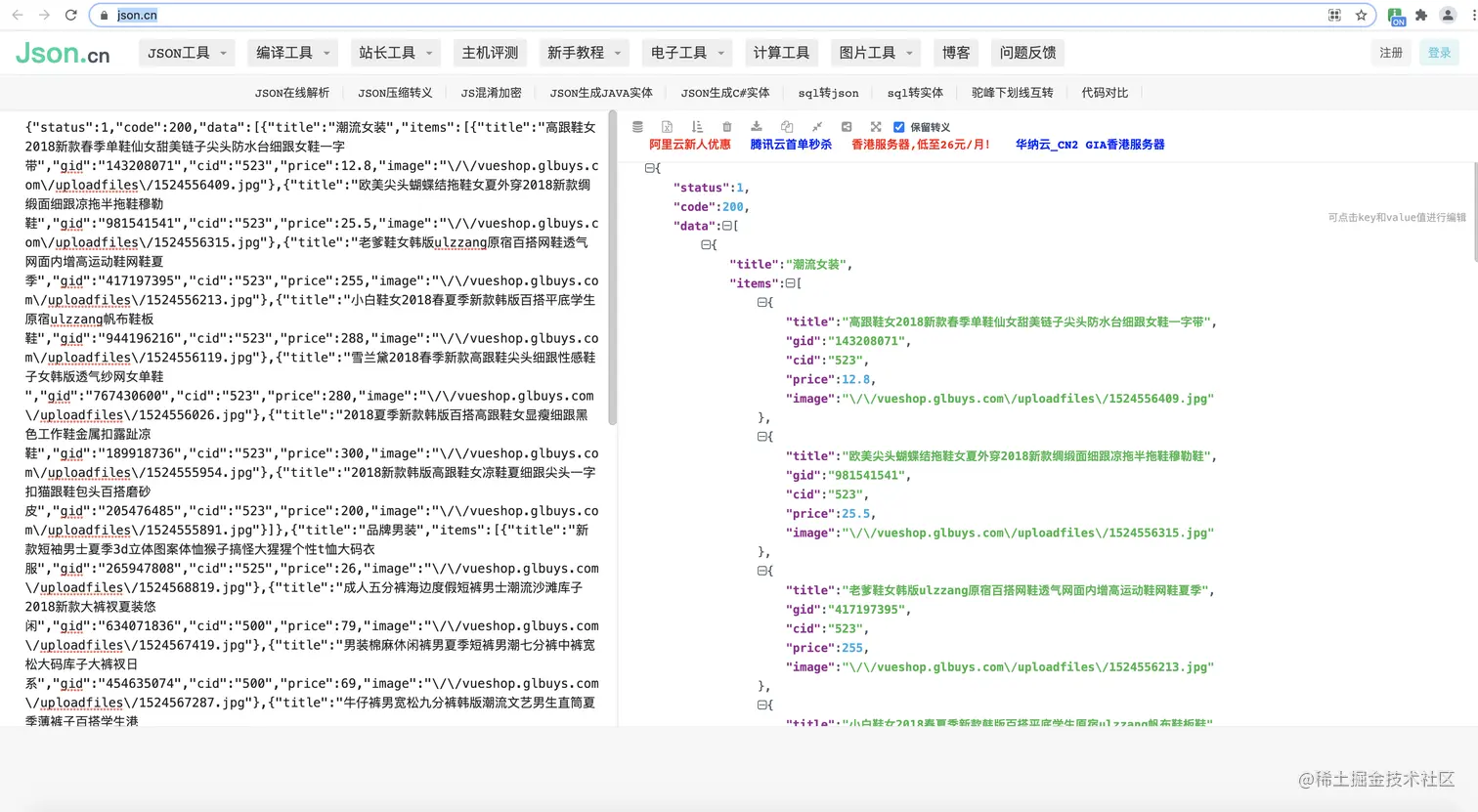Bookmark this page with the star icon
Image resolution: width=1478 pixels, height=812 pixels.
coord(1361,15)
